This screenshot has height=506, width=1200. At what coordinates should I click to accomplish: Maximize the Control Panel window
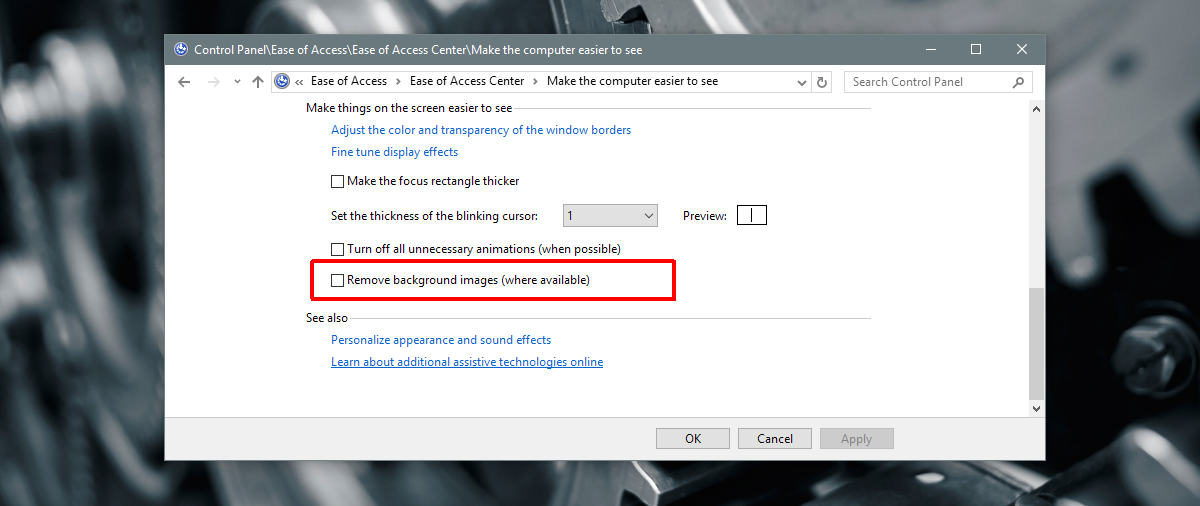tap(976, 49)
